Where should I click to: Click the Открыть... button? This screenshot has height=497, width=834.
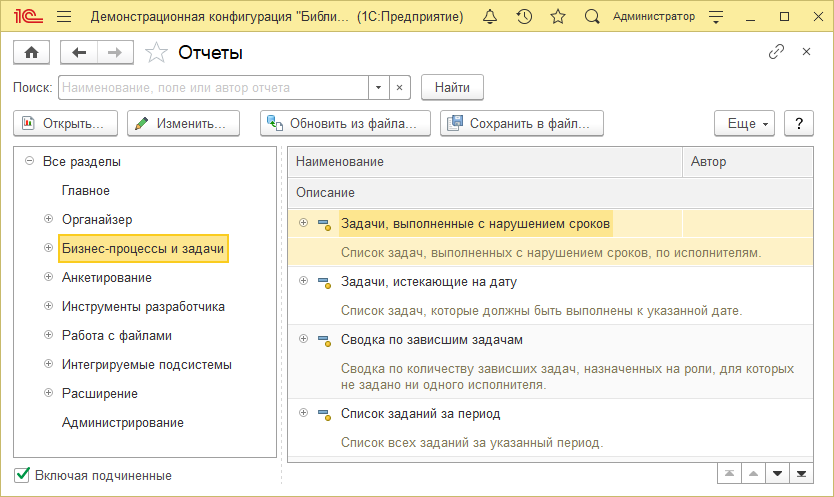pos(65,123)
